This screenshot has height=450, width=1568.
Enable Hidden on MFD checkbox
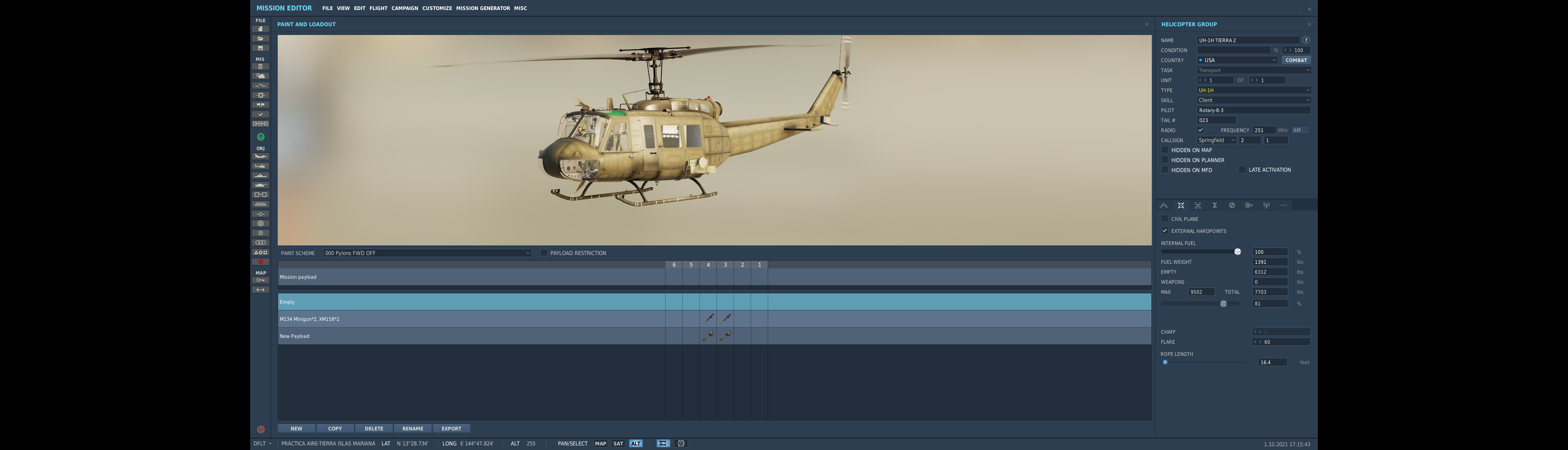coord(1164,170)
